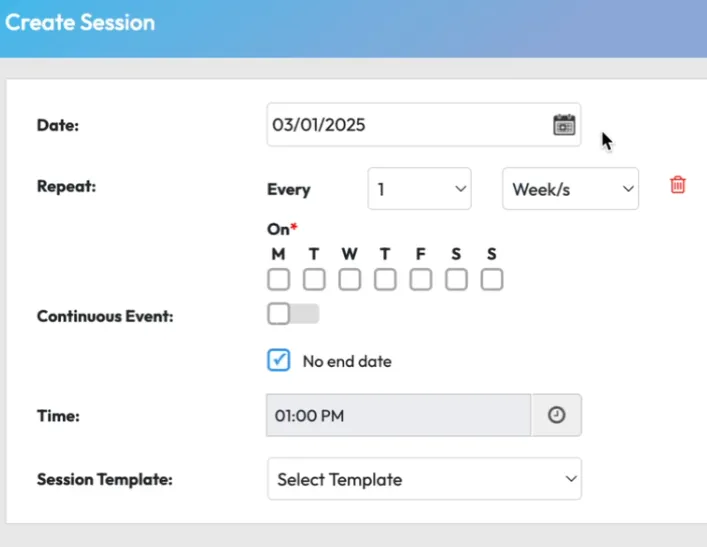Check the Tuesday checkbox
Viewport: 707px width, 547px height.
[x=314, y=279]
